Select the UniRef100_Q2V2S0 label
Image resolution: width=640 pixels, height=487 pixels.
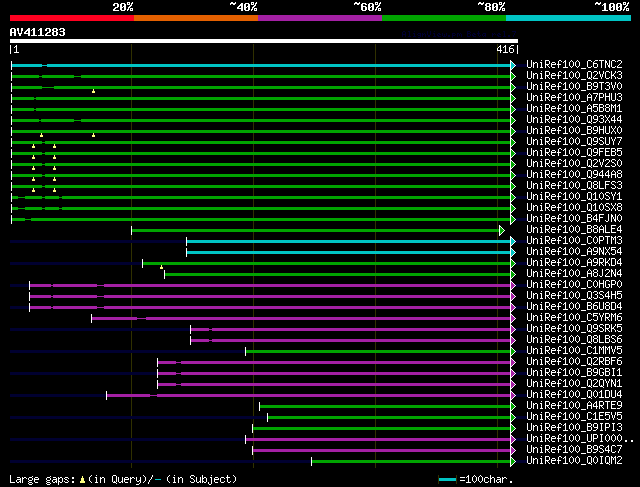point(574,164)
